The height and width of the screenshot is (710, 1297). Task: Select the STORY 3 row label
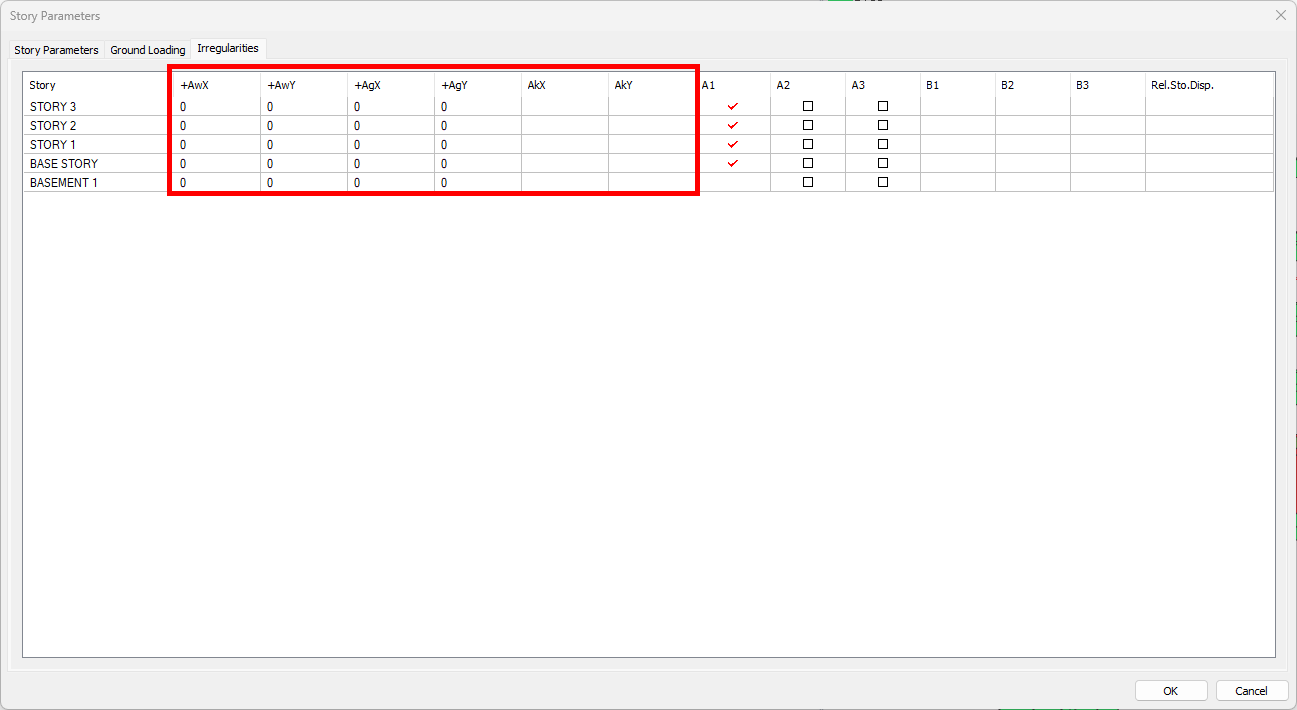point(53,106)
